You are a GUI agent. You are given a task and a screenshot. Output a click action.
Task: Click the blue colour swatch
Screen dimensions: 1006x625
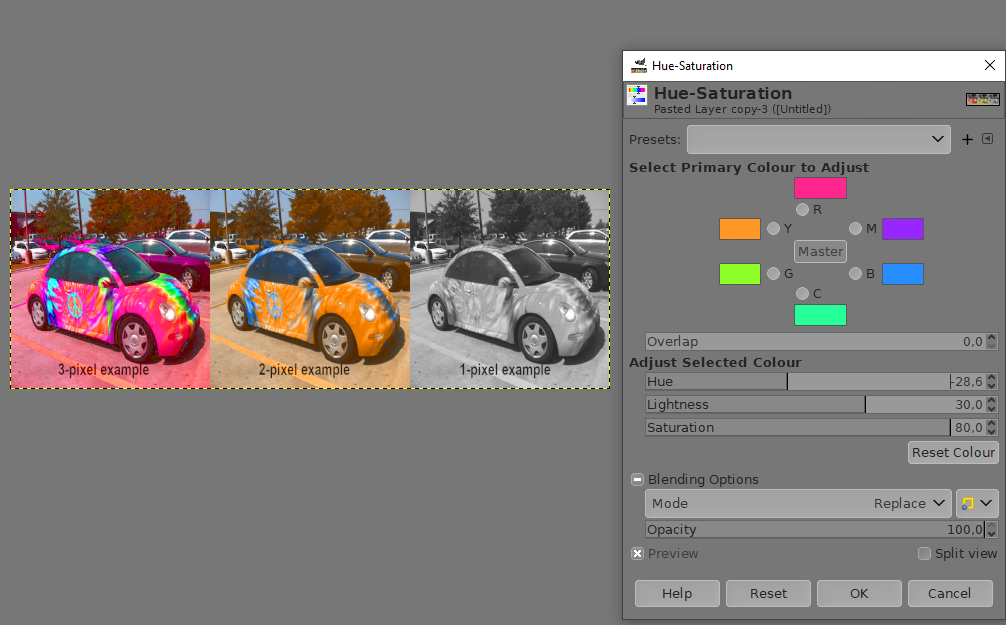pos(902,274)
